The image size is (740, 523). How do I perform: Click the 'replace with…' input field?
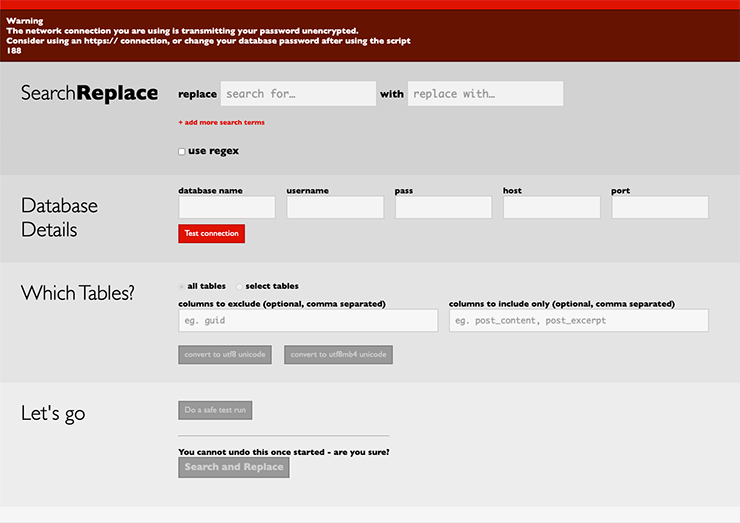[x=485, y=94]
